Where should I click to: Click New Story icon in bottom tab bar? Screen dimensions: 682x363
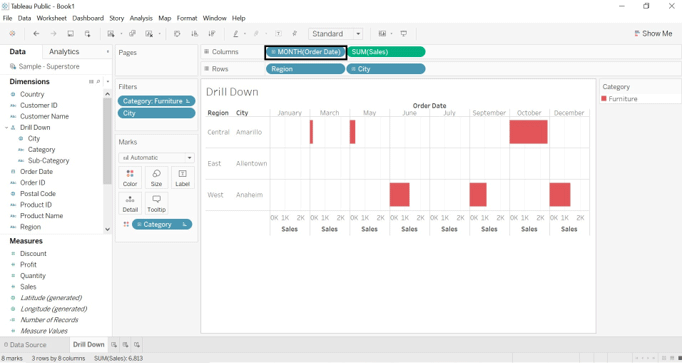(x=137, y=345)
